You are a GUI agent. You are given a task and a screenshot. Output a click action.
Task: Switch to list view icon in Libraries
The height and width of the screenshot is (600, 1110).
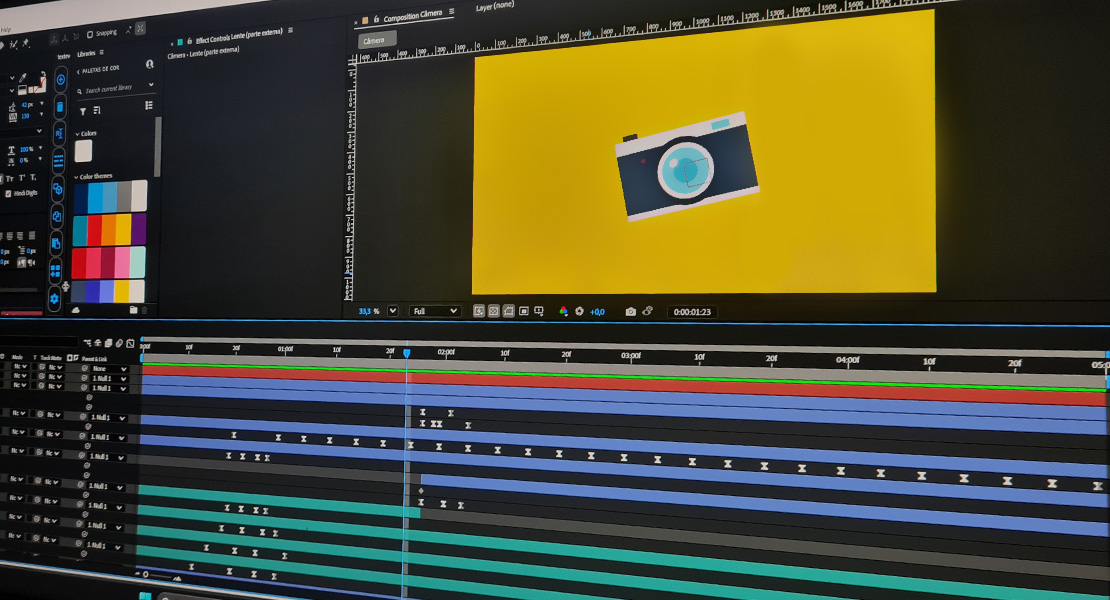[150, 105]
